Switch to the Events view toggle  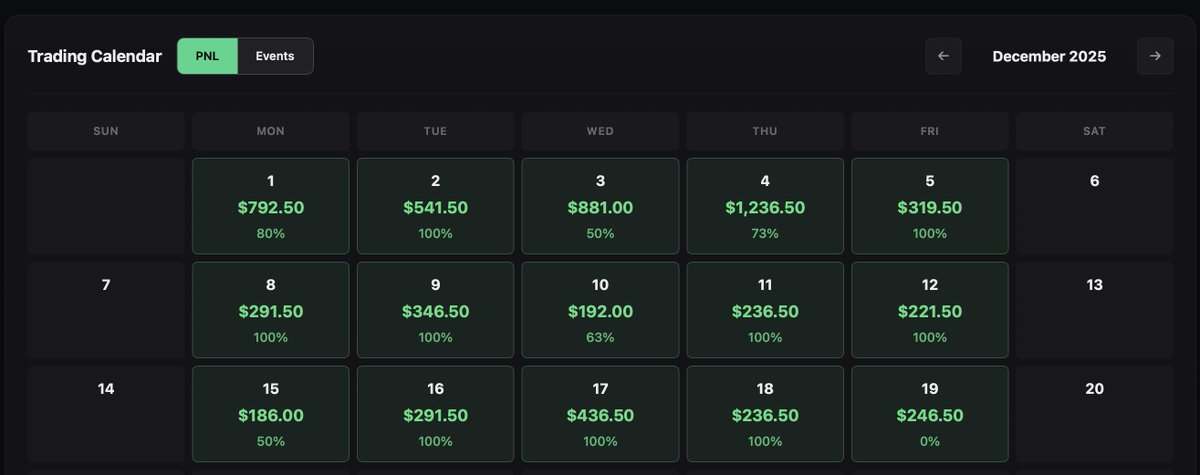point(275,56)
